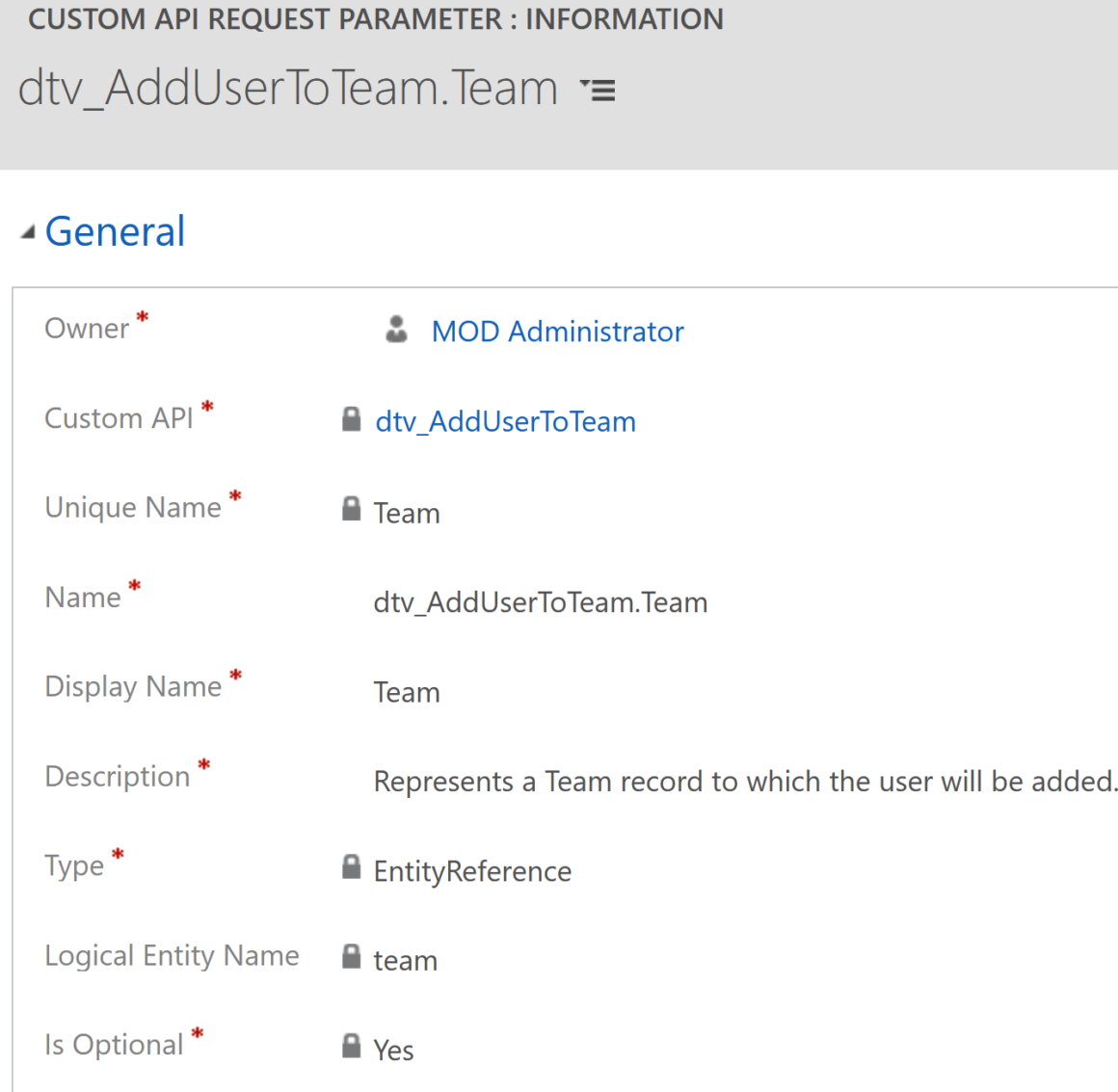The width and height of the screenshot is (1118, 1092).
Task: Click the lock icon next to Unique Name
Action: [x=351, y=509]
